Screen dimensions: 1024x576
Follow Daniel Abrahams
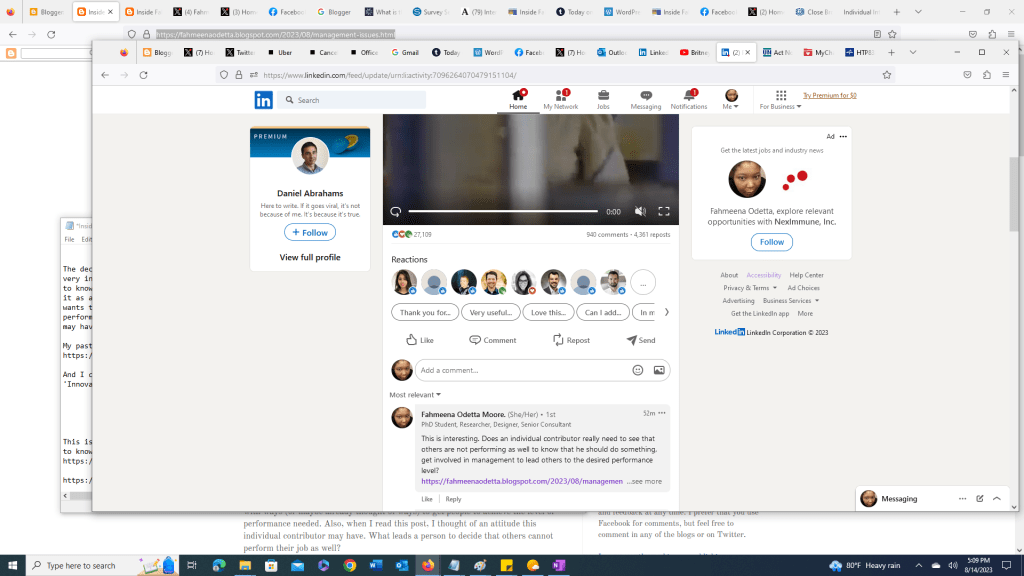tap(310, 232)
